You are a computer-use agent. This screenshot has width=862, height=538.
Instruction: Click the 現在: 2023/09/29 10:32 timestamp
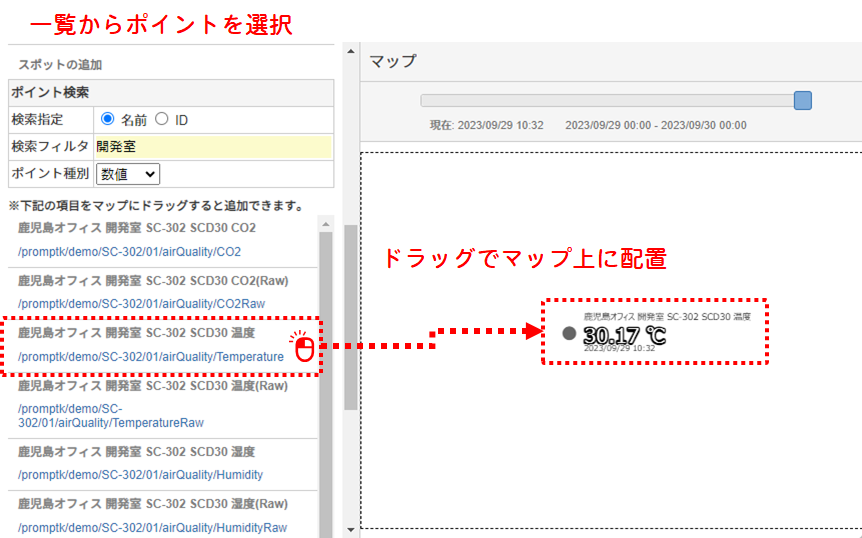[487, 125]
